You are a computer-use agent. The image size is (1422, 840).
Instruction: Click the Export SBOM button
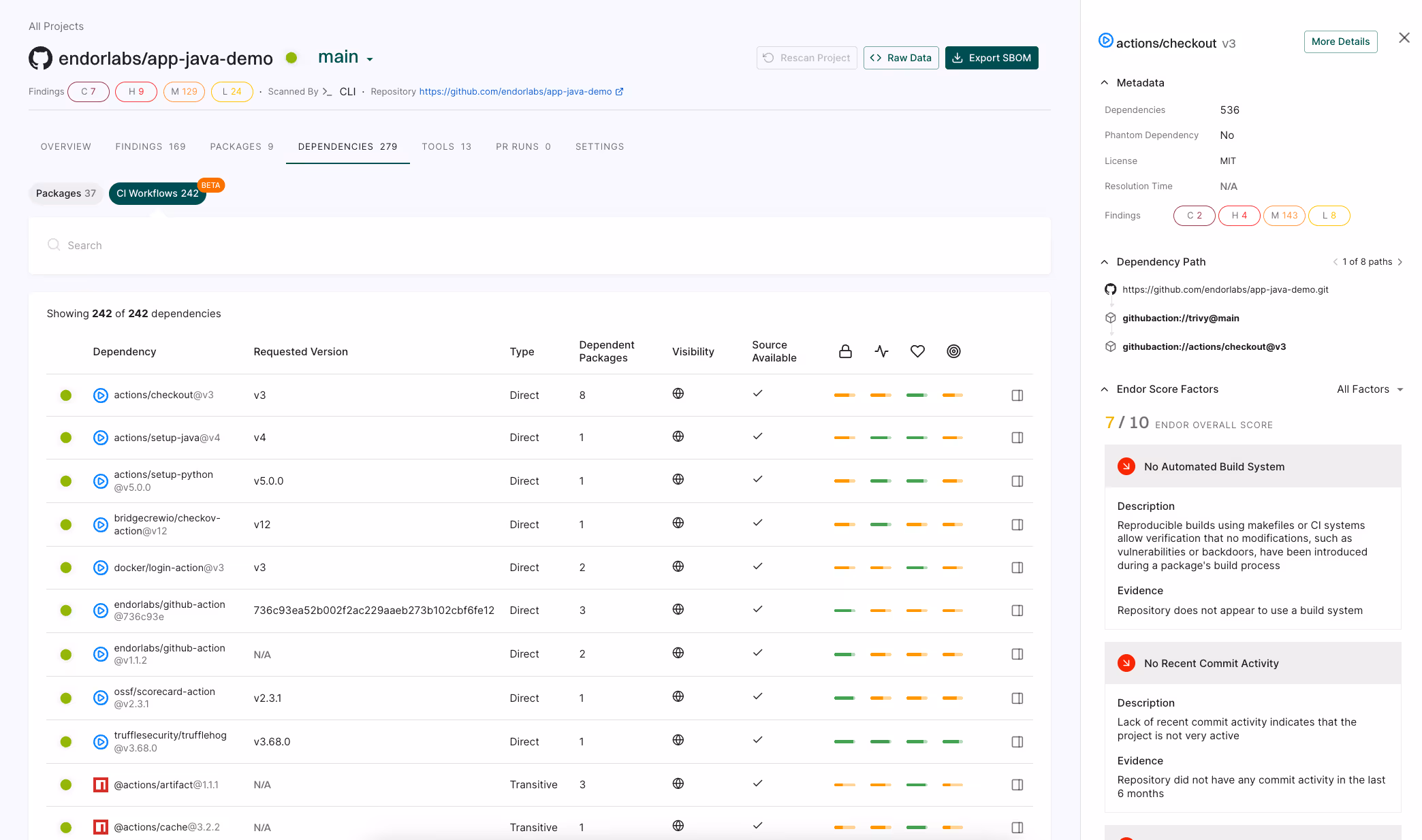click(992, 58)
